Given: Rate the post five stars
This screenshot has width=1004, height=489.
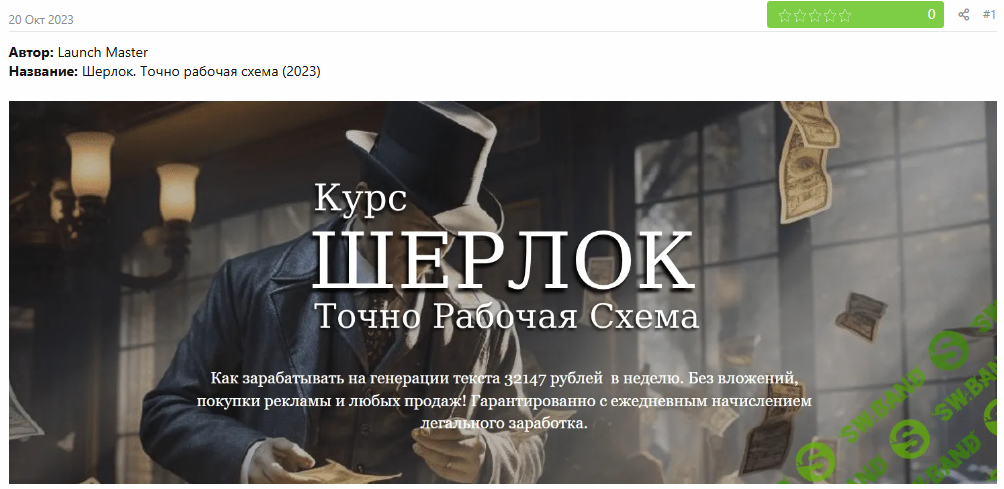Looking at the screenshot, I should click(x=845, y=15).
